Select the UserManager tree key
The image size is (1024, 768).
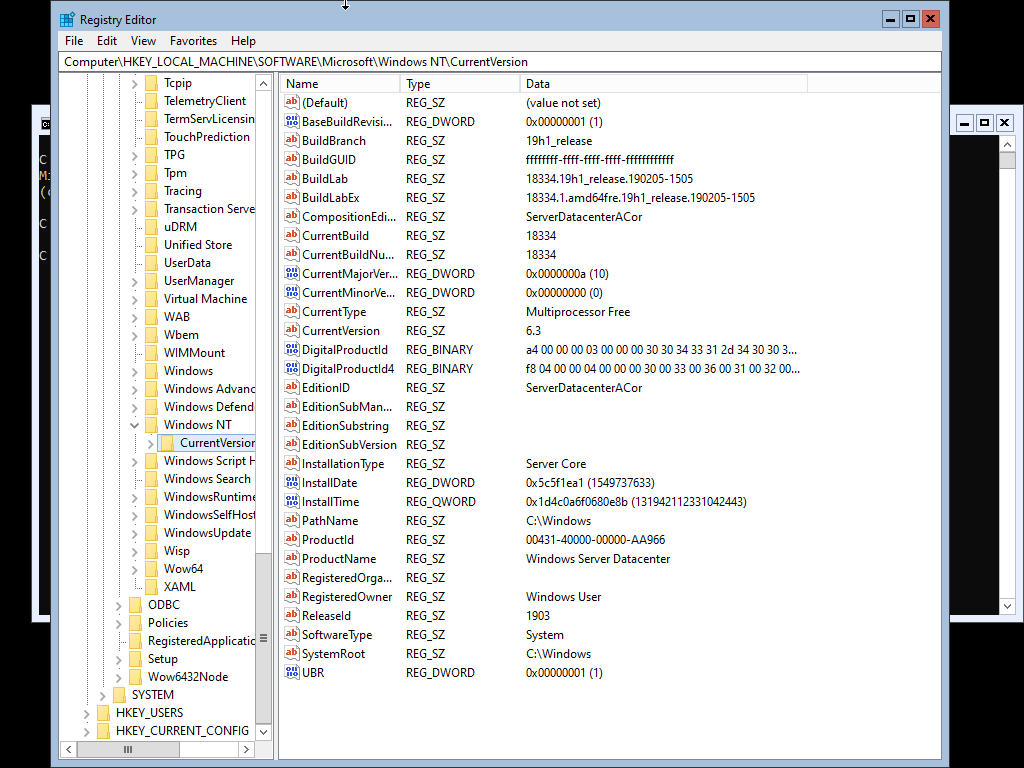click(199, 281)
